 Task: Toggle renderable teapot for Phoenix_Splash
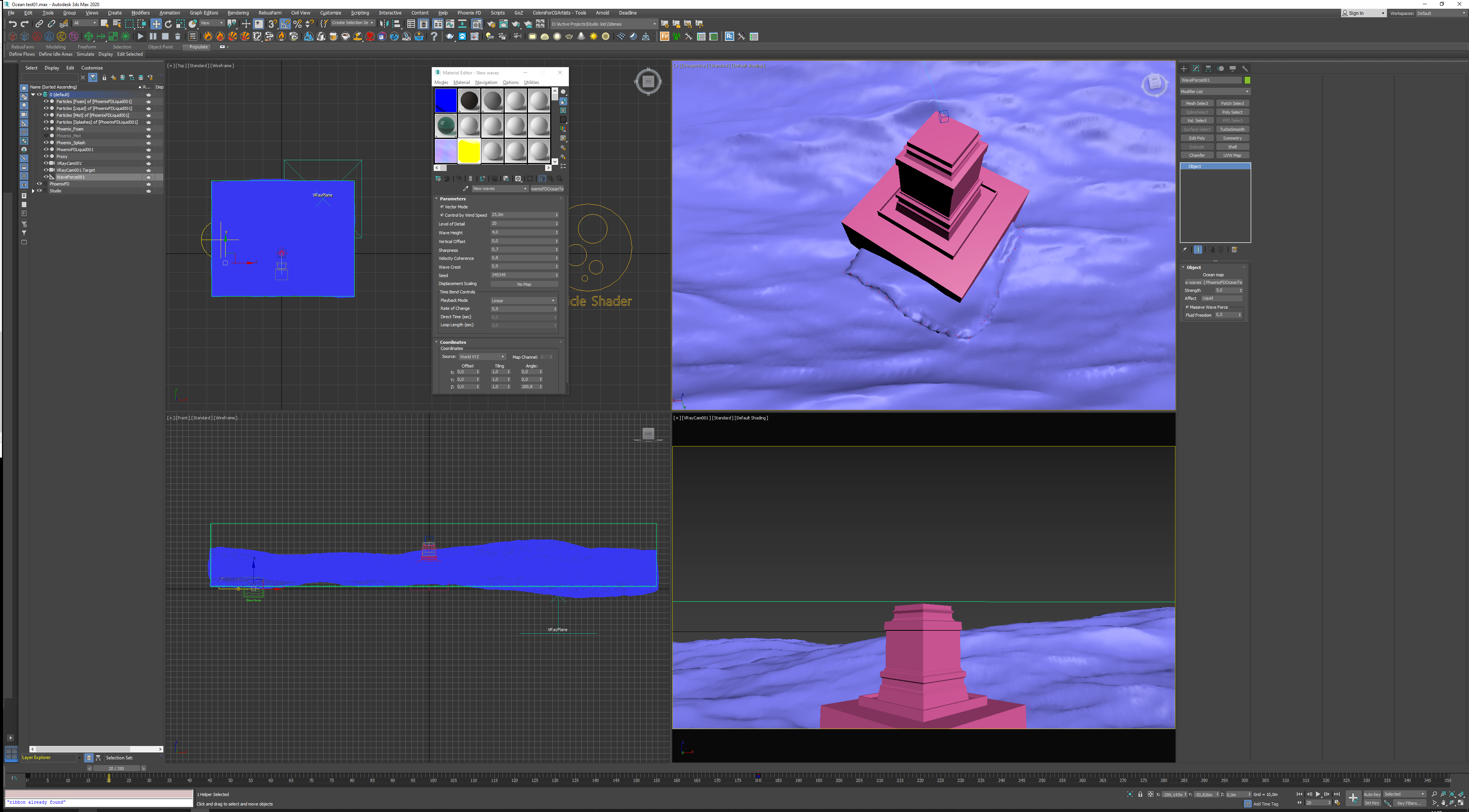tap(148, 143)
